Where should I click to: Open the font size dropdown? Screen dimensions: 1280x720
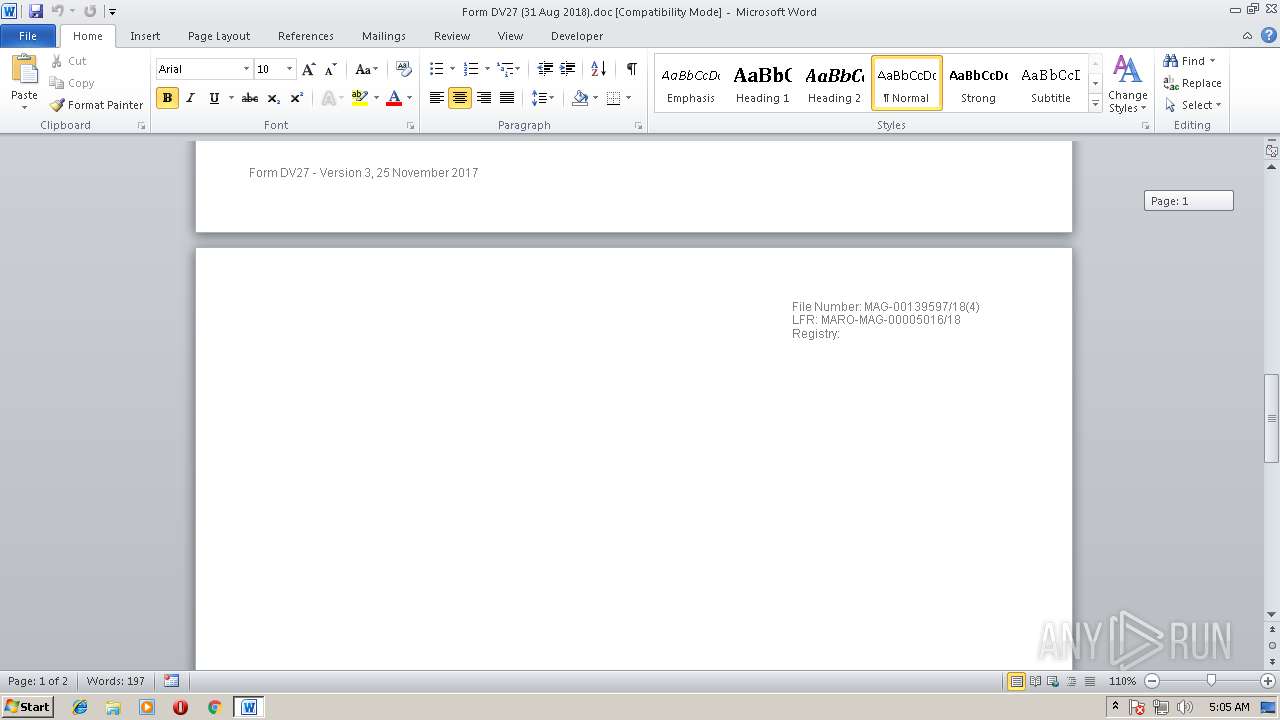pos(290,69)
